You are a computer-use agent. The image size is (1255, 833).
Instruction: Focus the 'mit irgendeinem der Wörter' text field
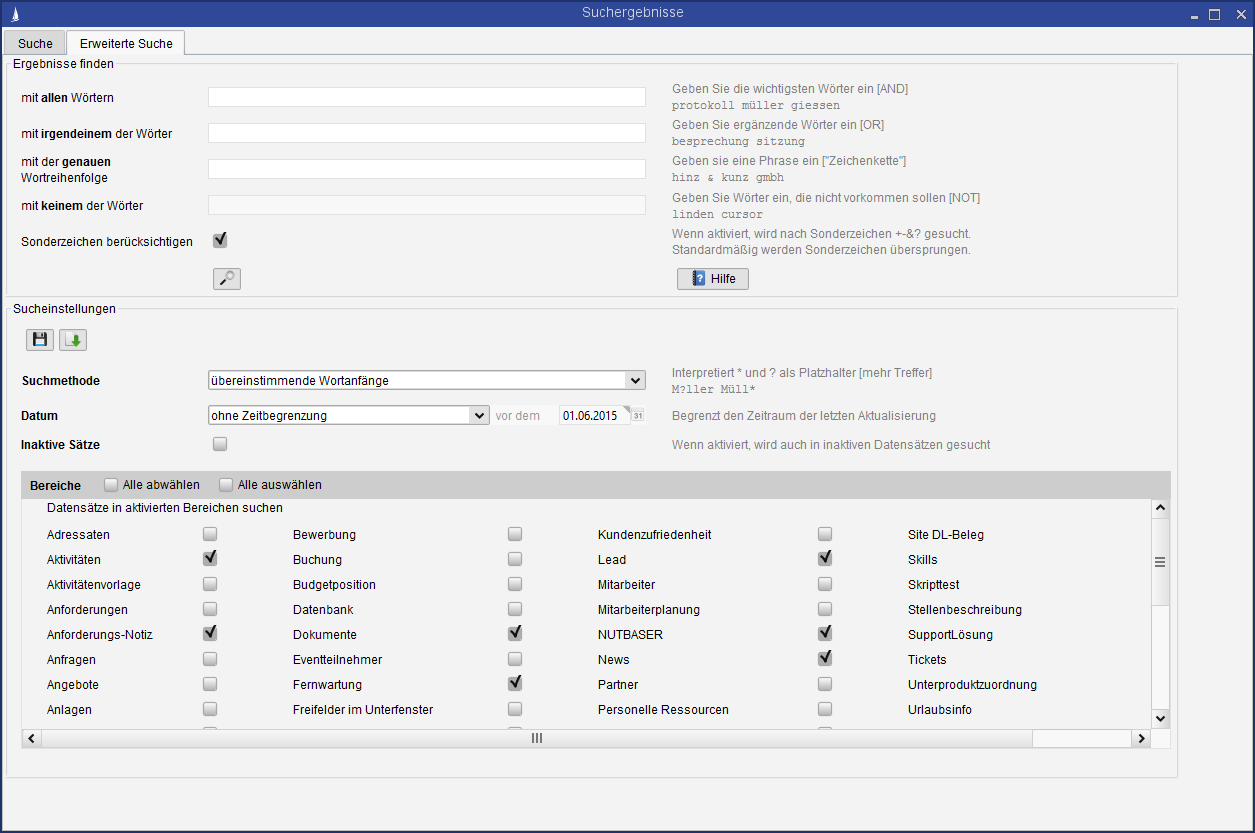click(427, 133)
